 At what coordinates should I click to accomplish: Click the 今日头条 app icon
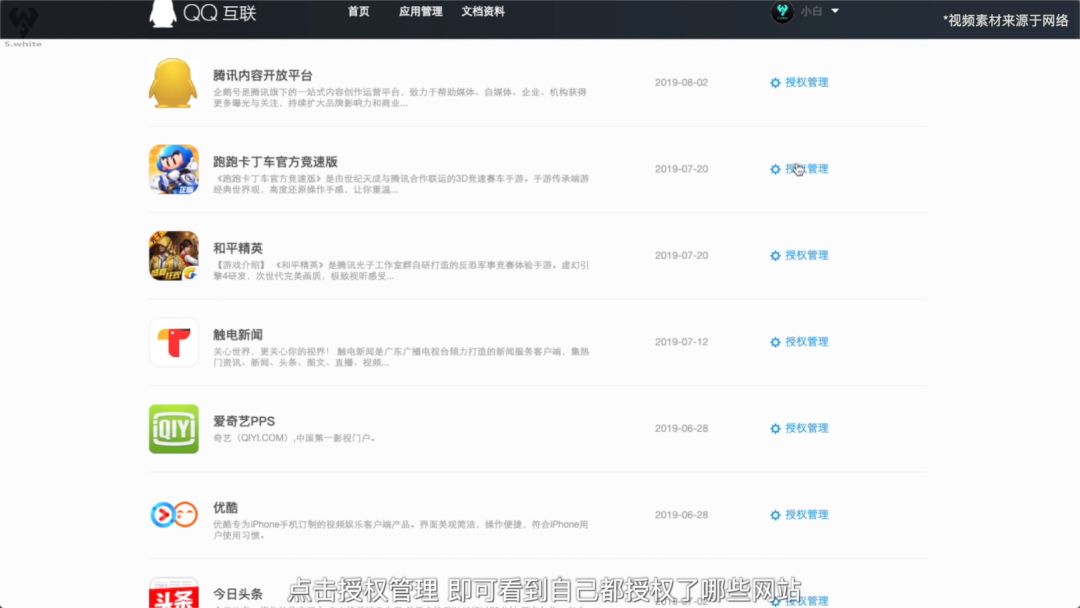coord(173,593)
